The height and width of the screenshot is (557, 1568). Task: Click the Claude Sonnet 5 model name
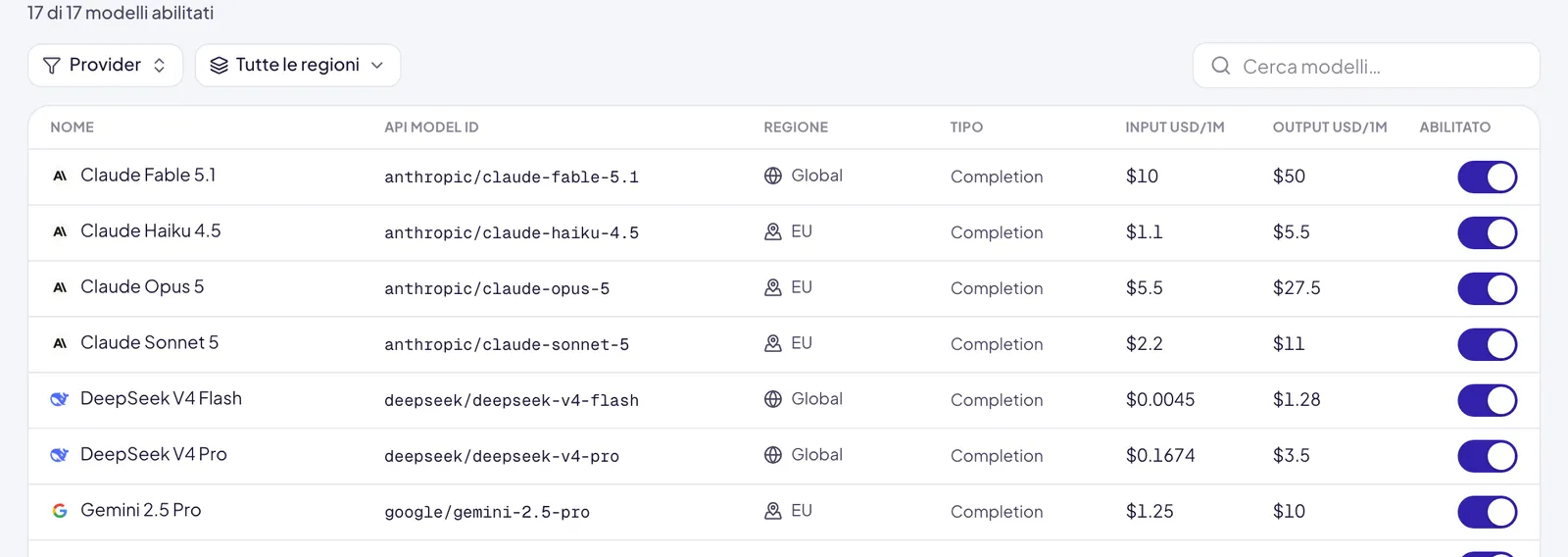[x=149, y=343]
